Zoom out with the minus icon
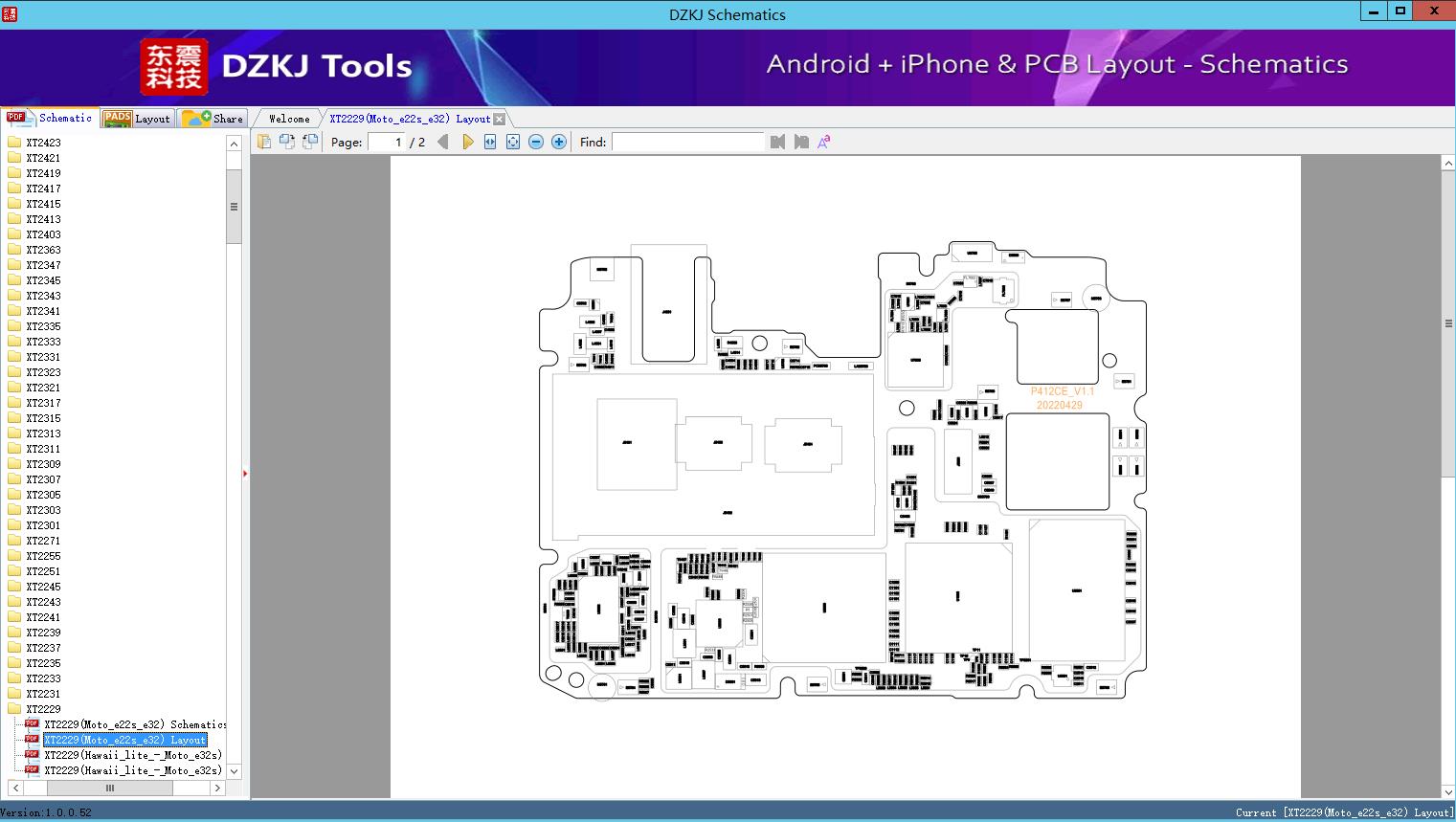The height and width of the screenshot is (822, 1456). coord(536,142)
